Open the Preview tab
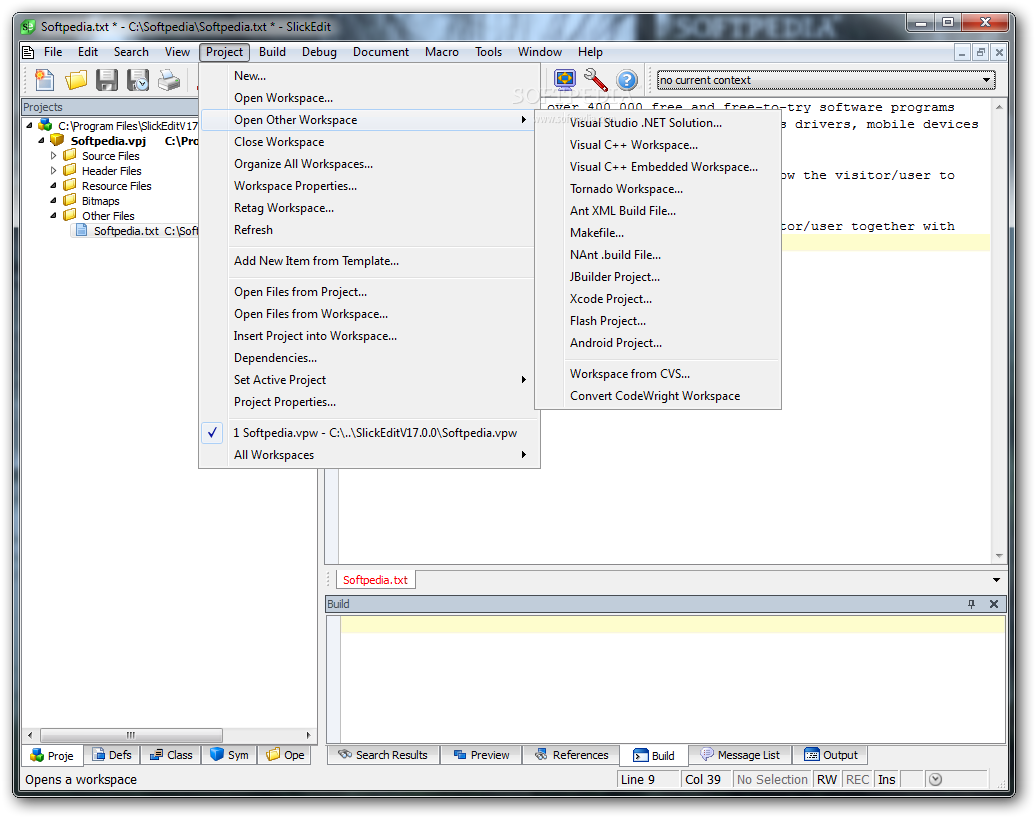Image resolution: width=1036 pixels, height=818 pixels. [x=482, y=755]
